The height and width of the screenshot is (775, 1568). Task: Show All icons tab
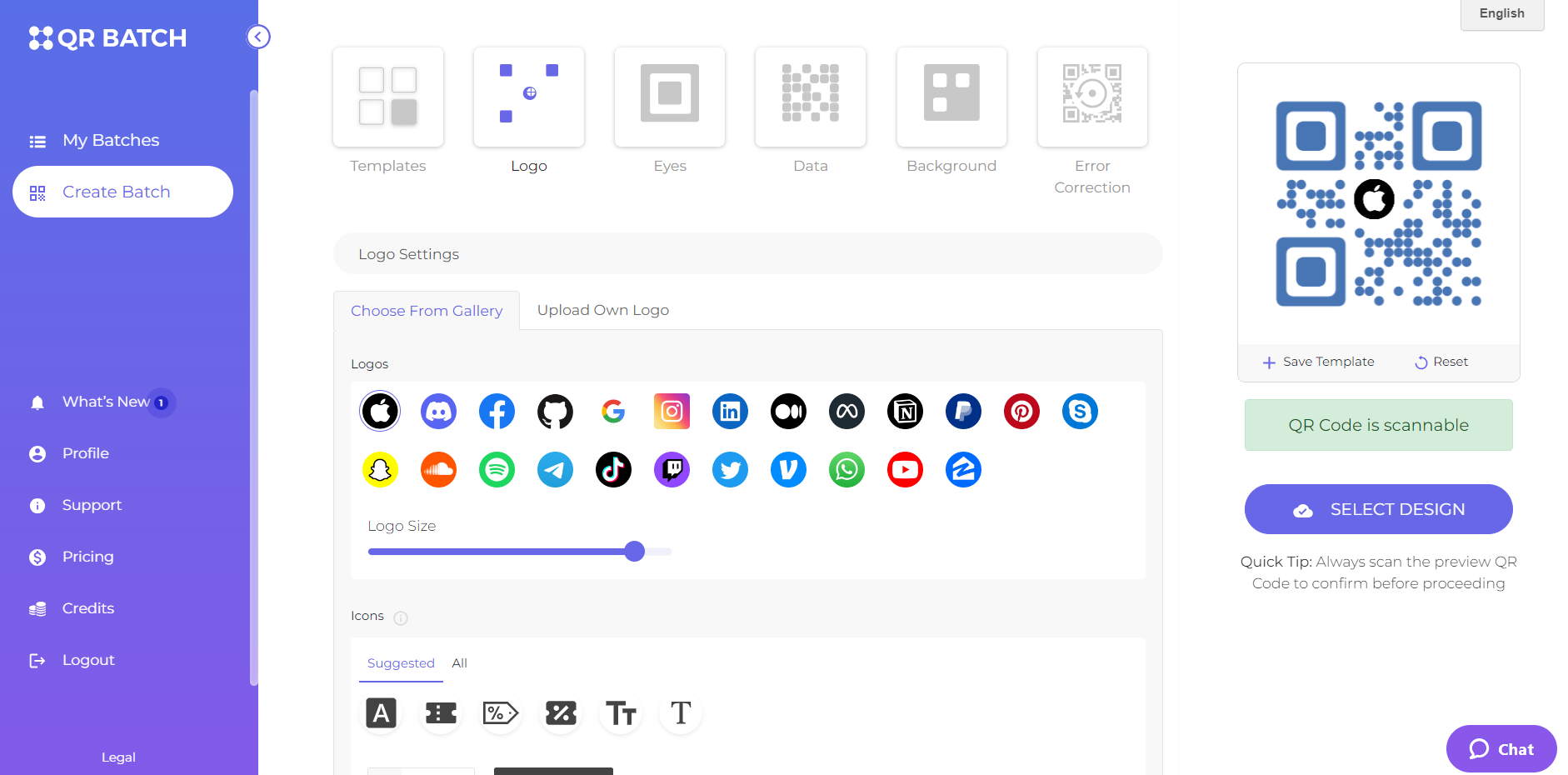coord(459,663)
